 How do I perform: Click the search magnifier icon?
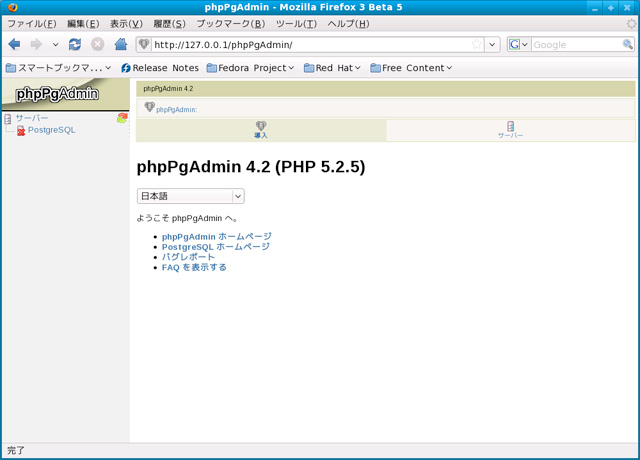click(627, 44)
